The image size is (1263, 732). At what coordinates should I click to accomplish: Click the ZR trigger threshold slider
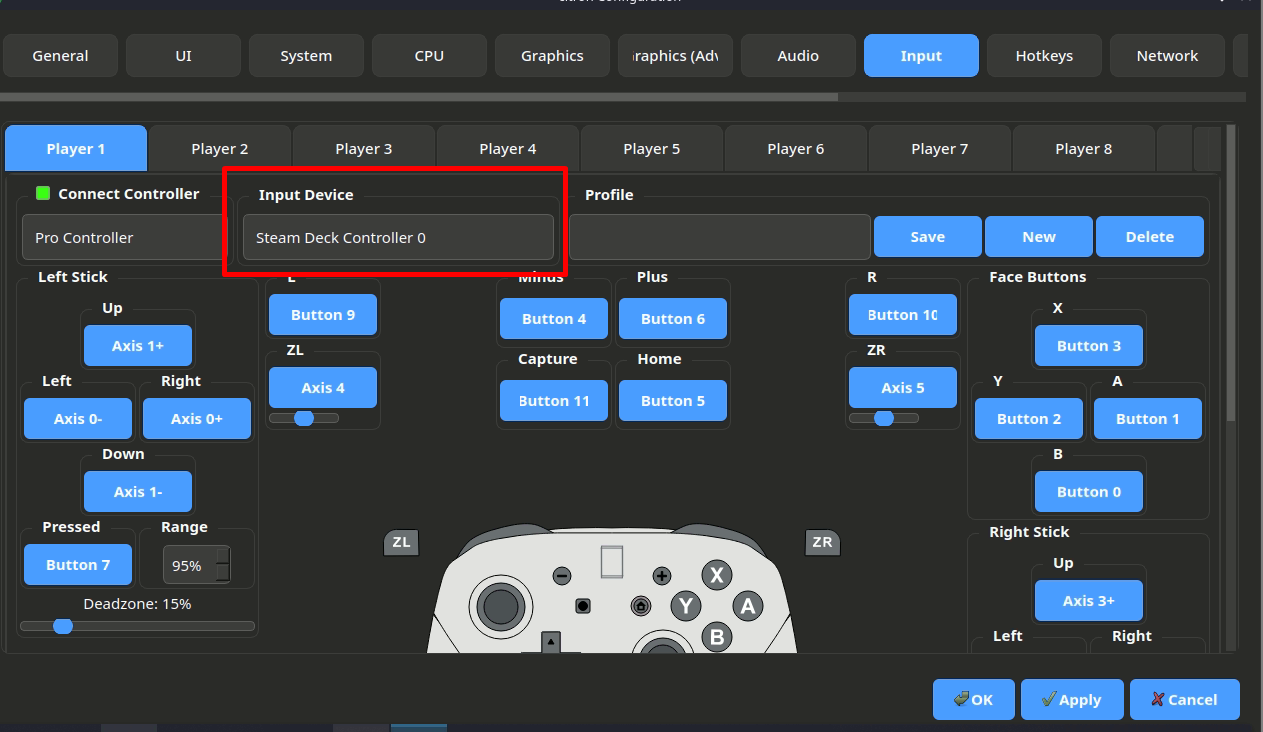coord(883,418)
